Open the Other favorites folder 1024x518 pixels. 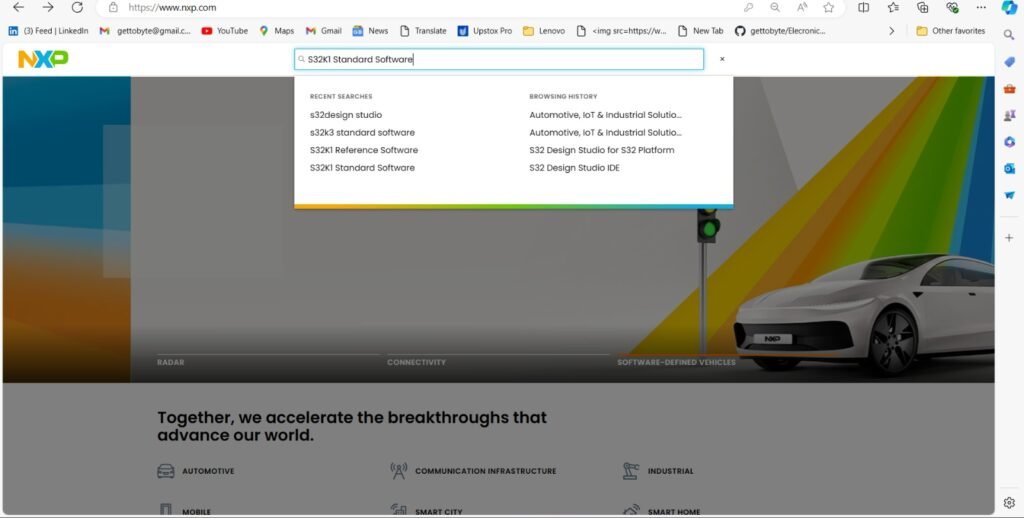point(950,31)
